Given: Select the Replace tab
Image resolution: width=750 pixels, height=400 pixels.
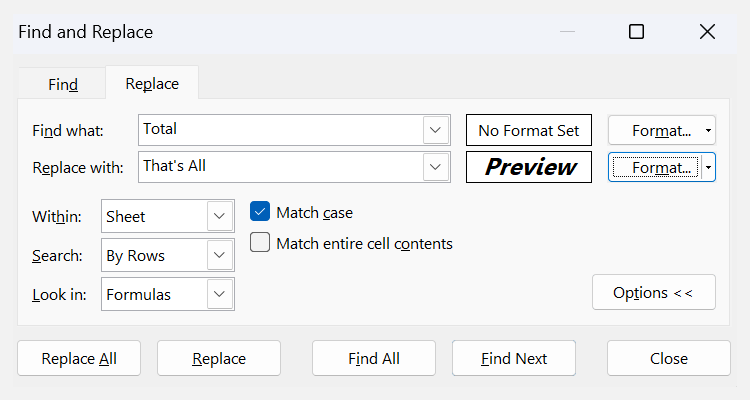Looking at the screenshot, I should 152,84.
